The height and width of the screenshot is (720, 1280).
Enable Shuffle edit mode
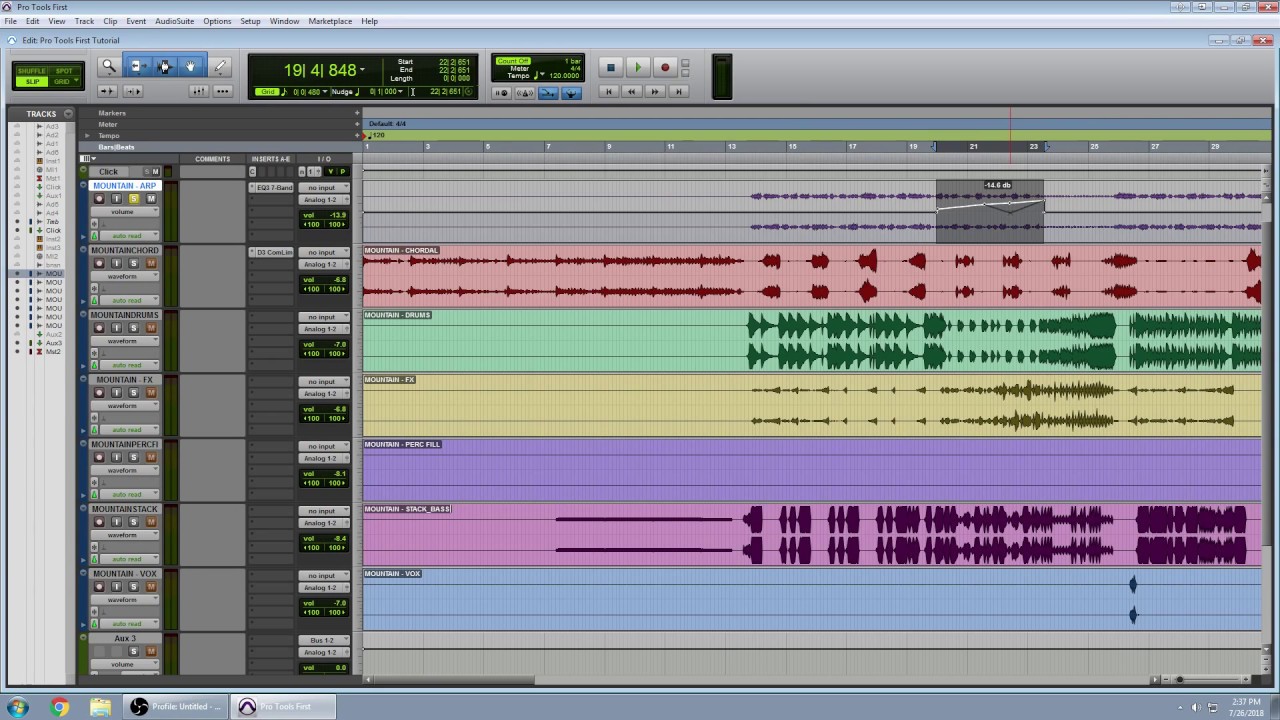click(x=32, y=71)
